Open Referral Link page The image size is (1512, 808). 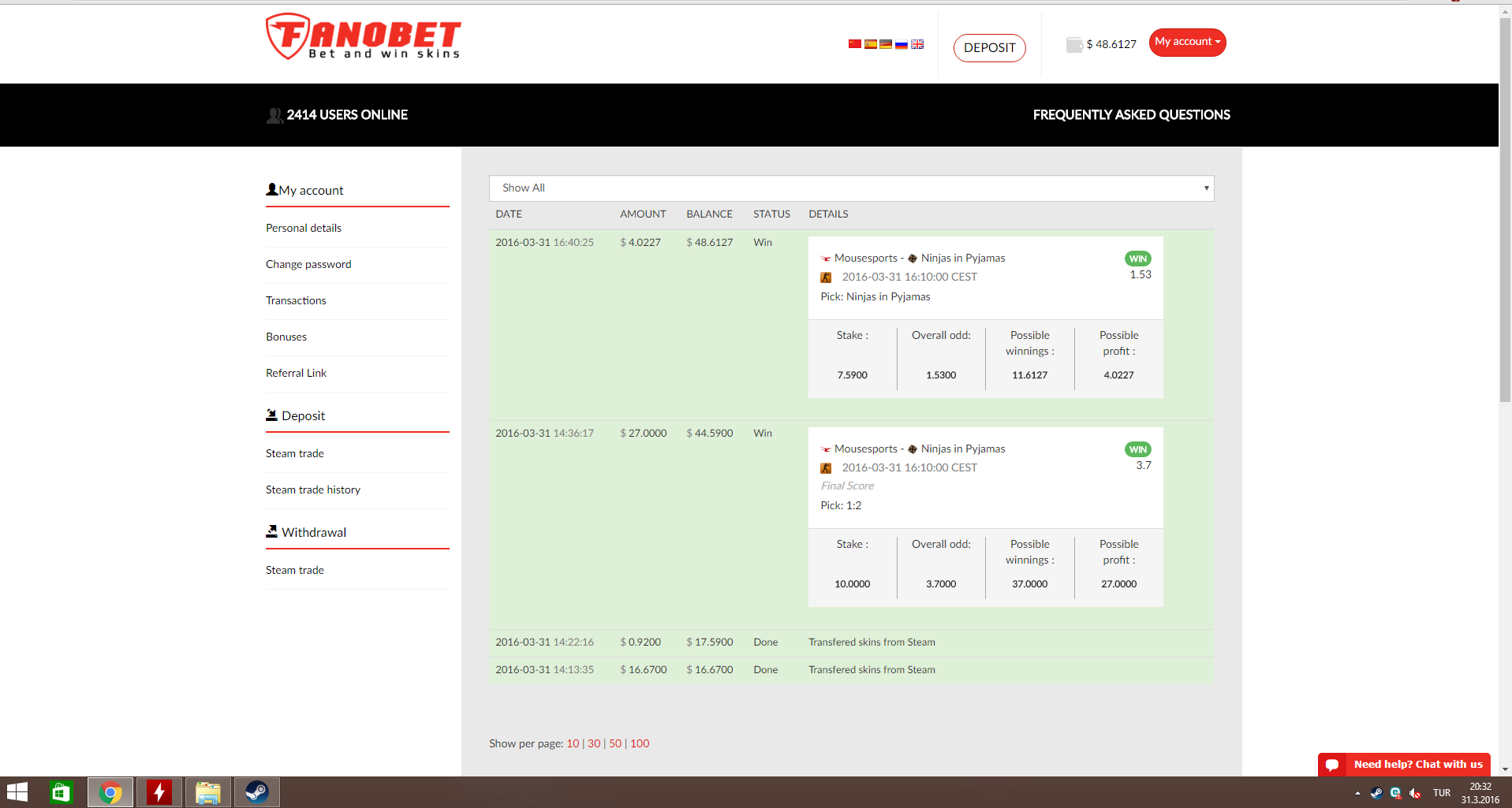[x=296, y=373]
